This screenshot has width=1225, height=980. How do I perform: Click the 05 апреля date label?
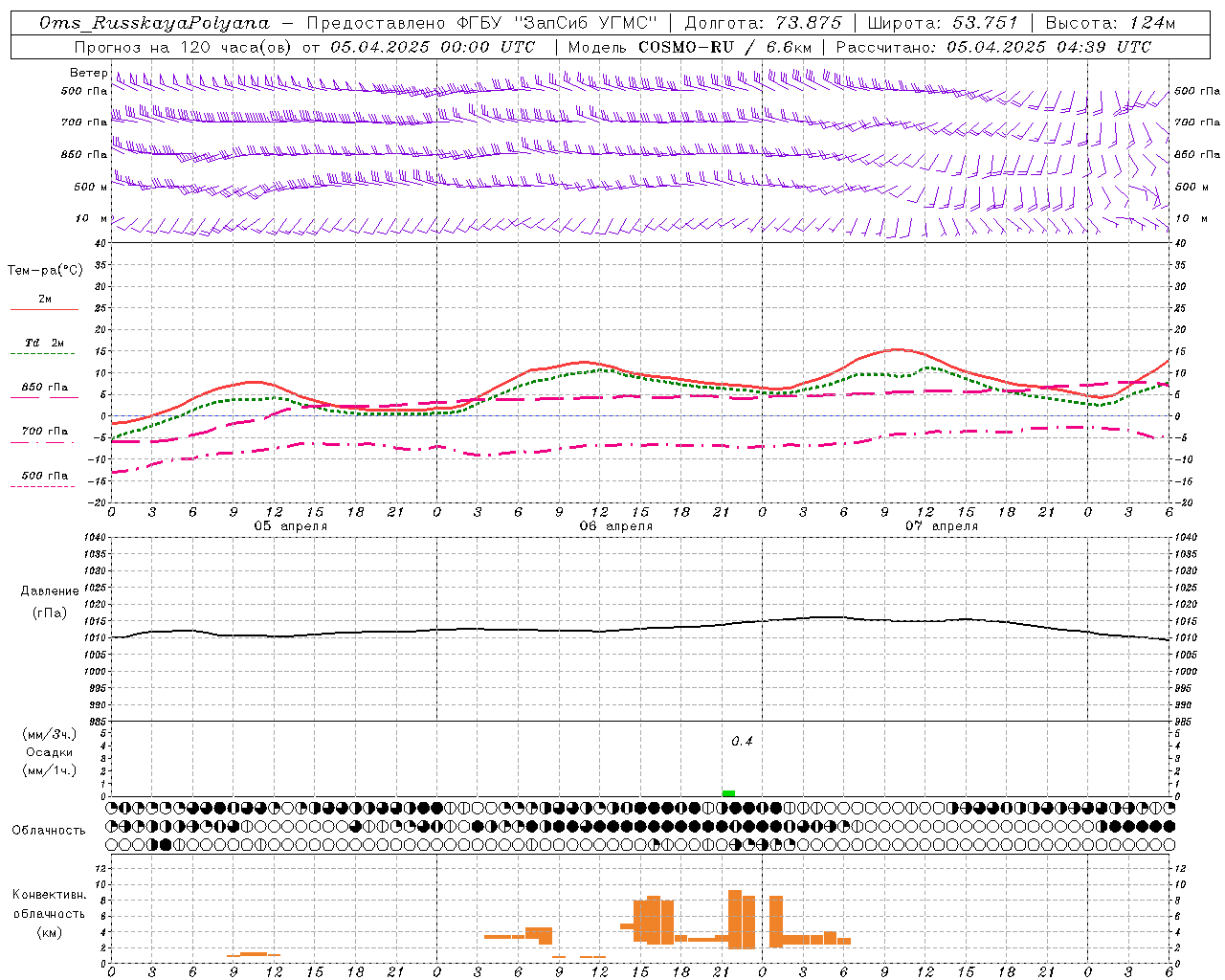[x=291, y=526]
